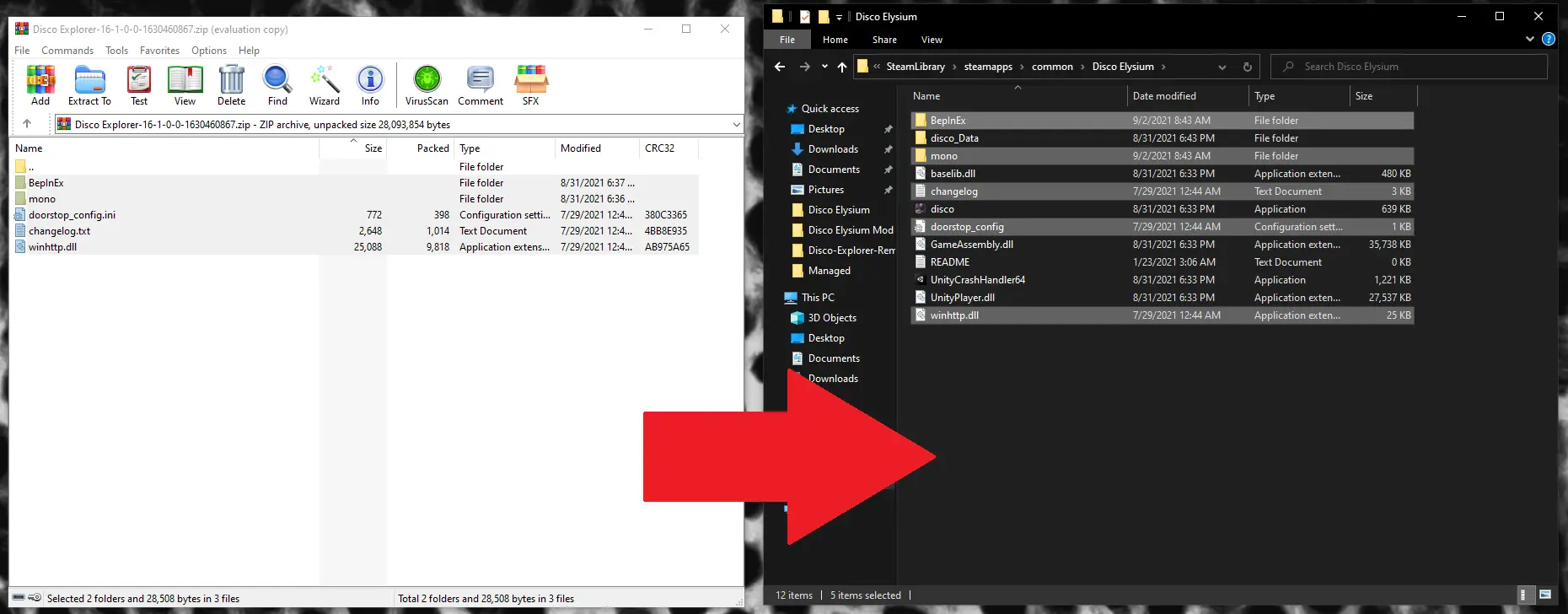
Task: Expand the Explorer ribbon chevron
Action: (1530, 39)
